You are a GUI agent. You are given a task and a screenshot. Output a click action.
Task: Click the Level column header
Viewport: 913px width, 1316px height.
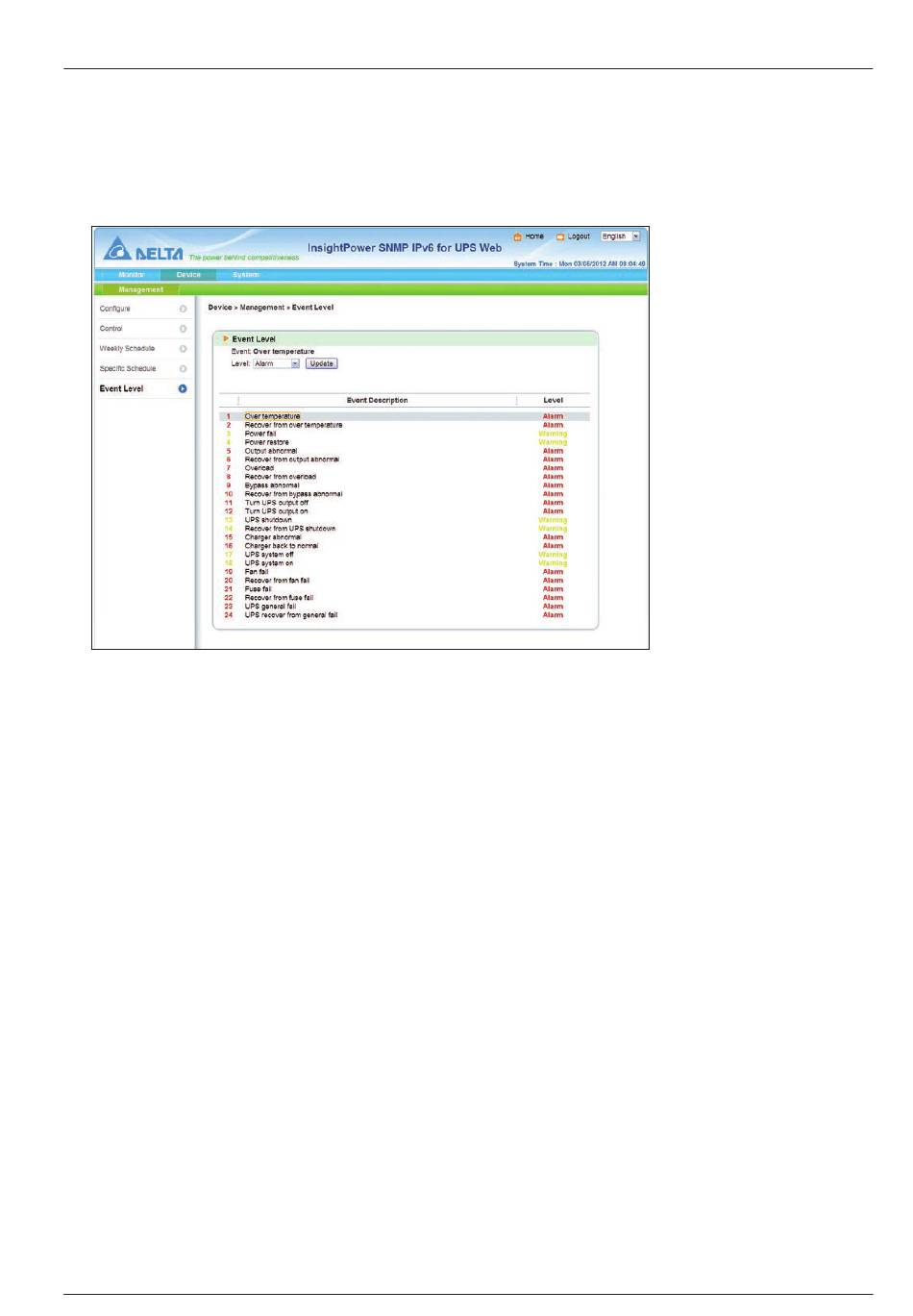554,400
